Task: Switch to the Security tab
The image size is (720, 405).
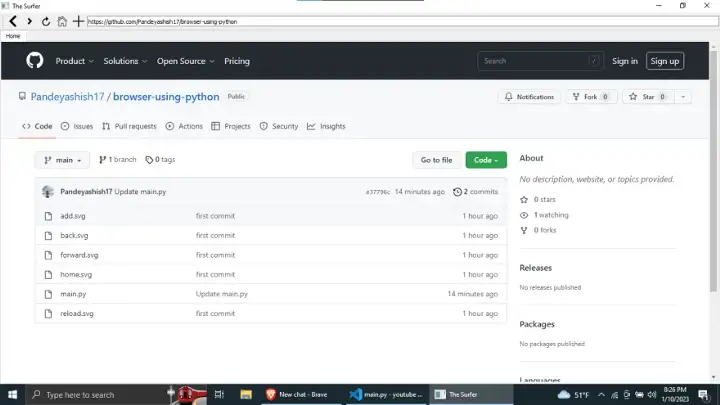Action: pos(278,126)
